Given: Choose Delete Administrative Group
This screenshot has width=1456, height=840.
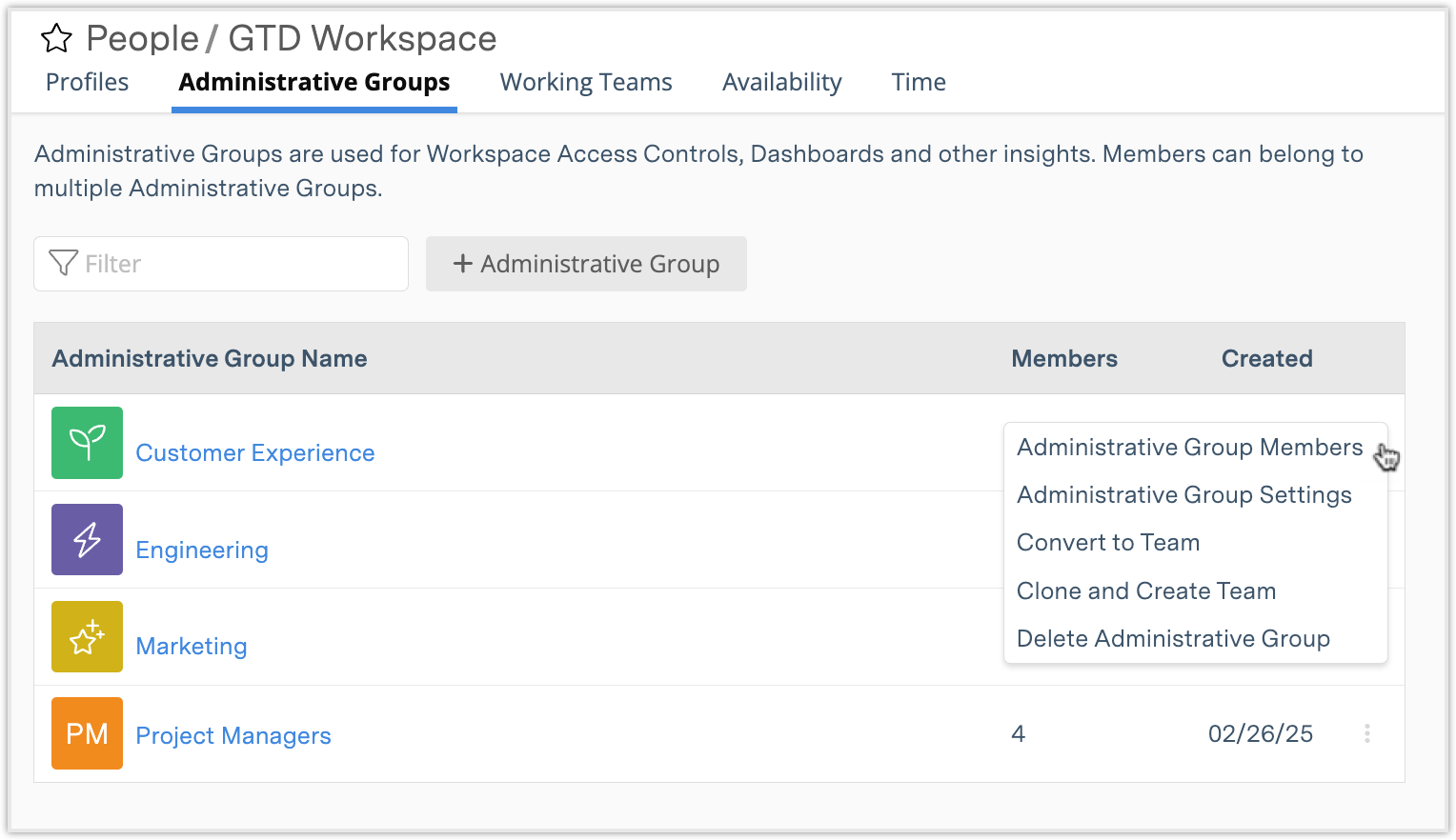Looking at the screenshot, I should (1173, 639).
